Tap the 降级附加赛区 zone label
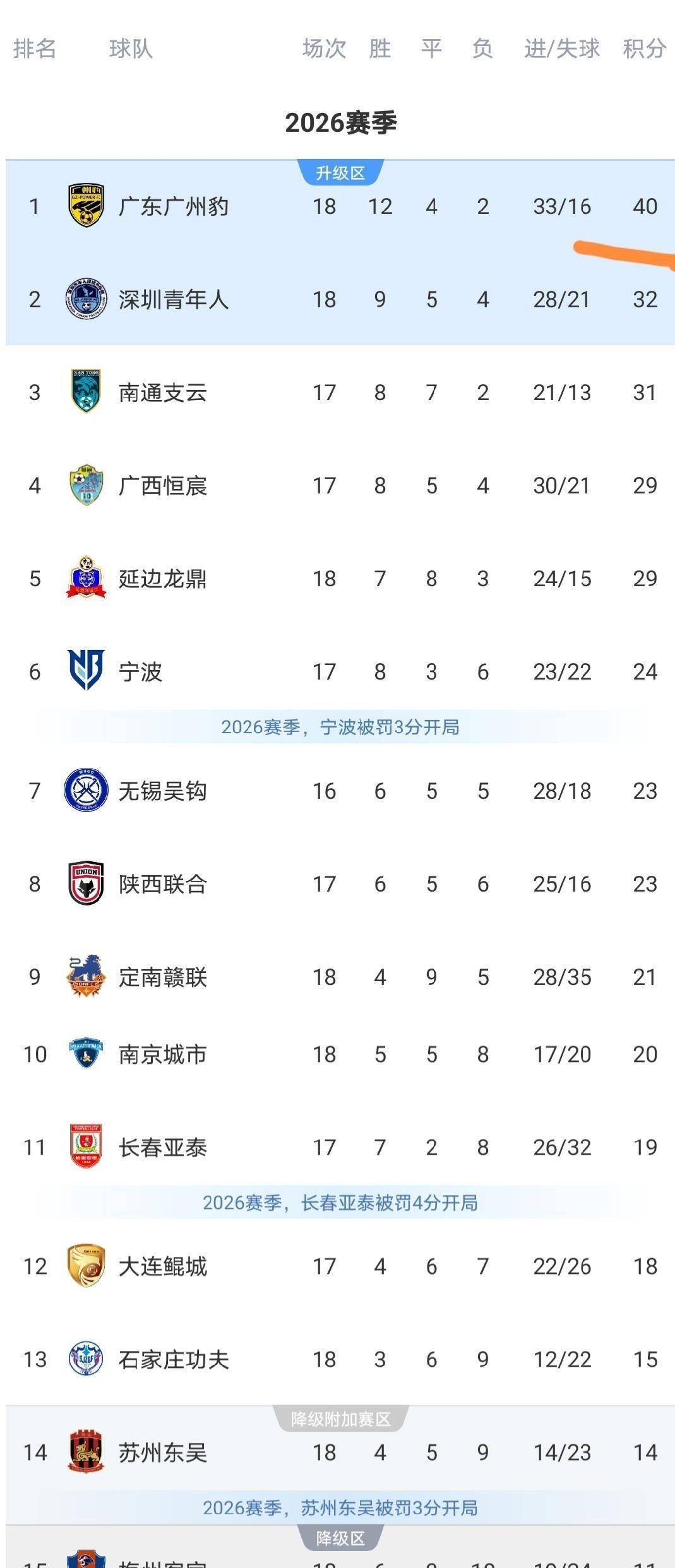 pyautogui.click(x=340, y=1419)
